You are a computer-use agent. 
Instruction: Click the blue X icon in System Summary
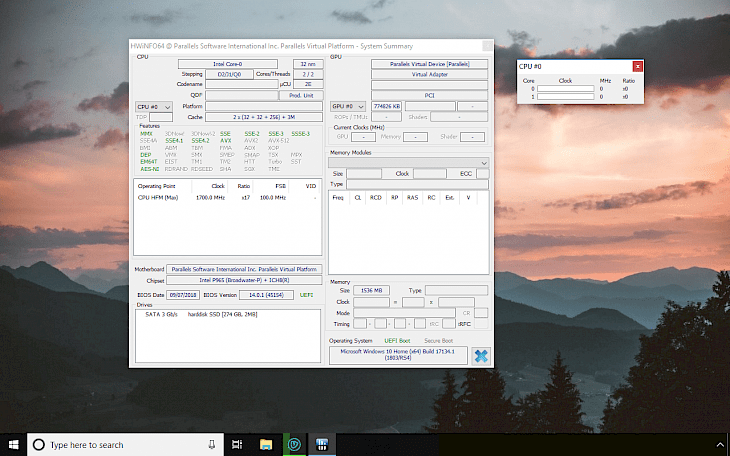tap(481, 356)
